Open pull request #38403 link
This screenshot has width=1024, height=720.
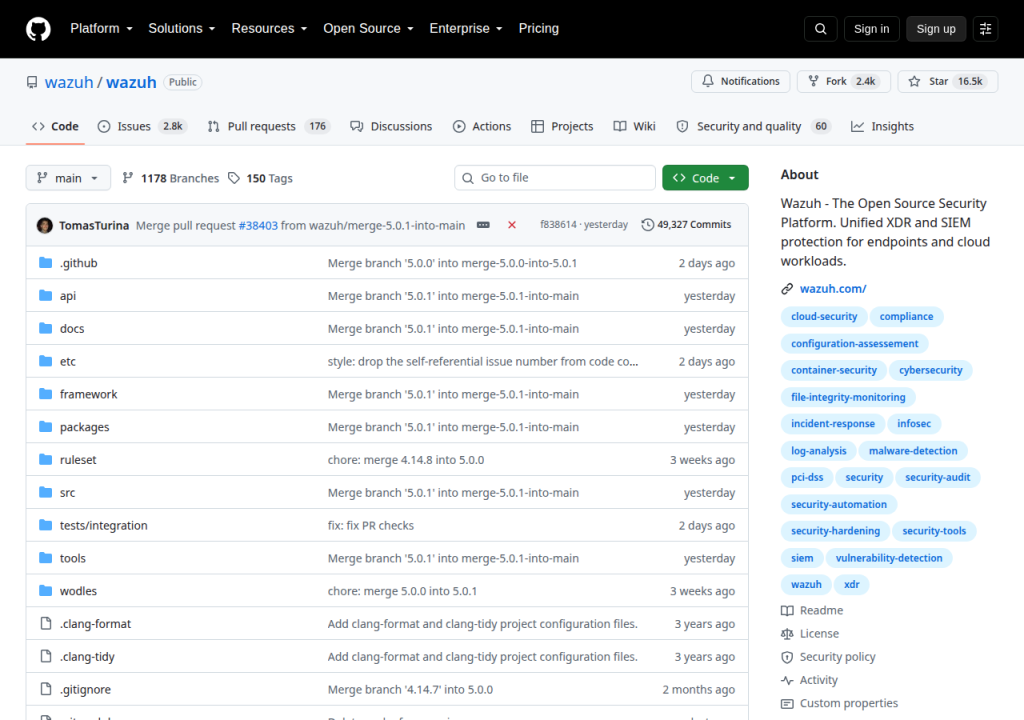click(x=258, y=225)
